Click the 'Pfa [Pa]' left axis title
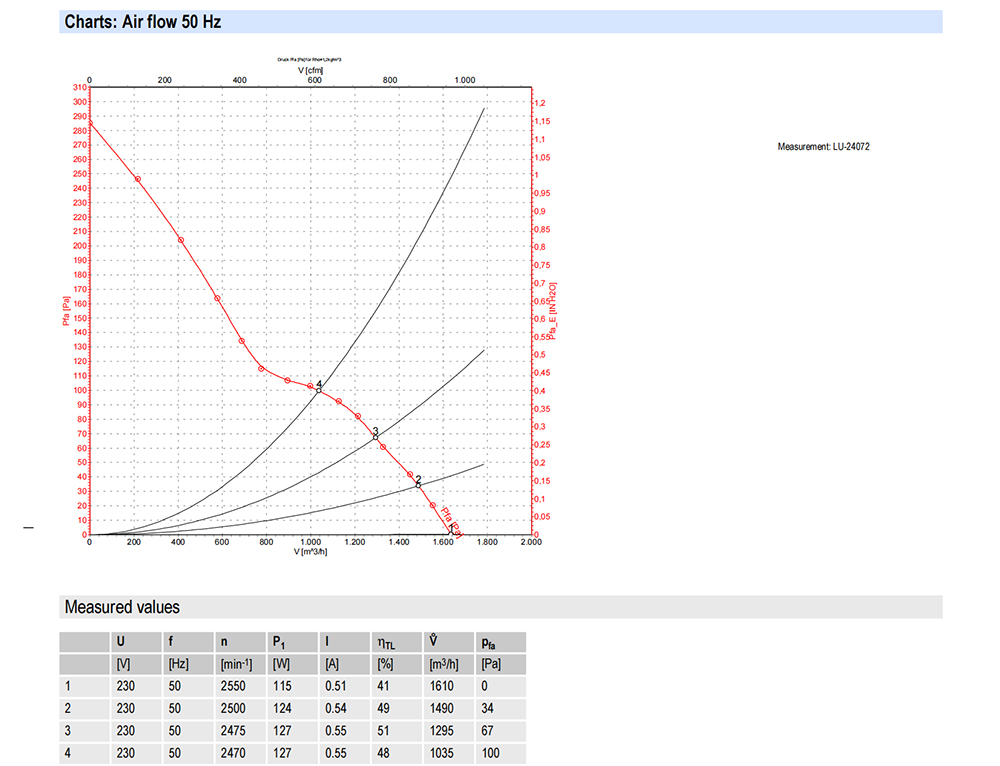This screenshot has height=766, width=1000. tap(66, 311)
